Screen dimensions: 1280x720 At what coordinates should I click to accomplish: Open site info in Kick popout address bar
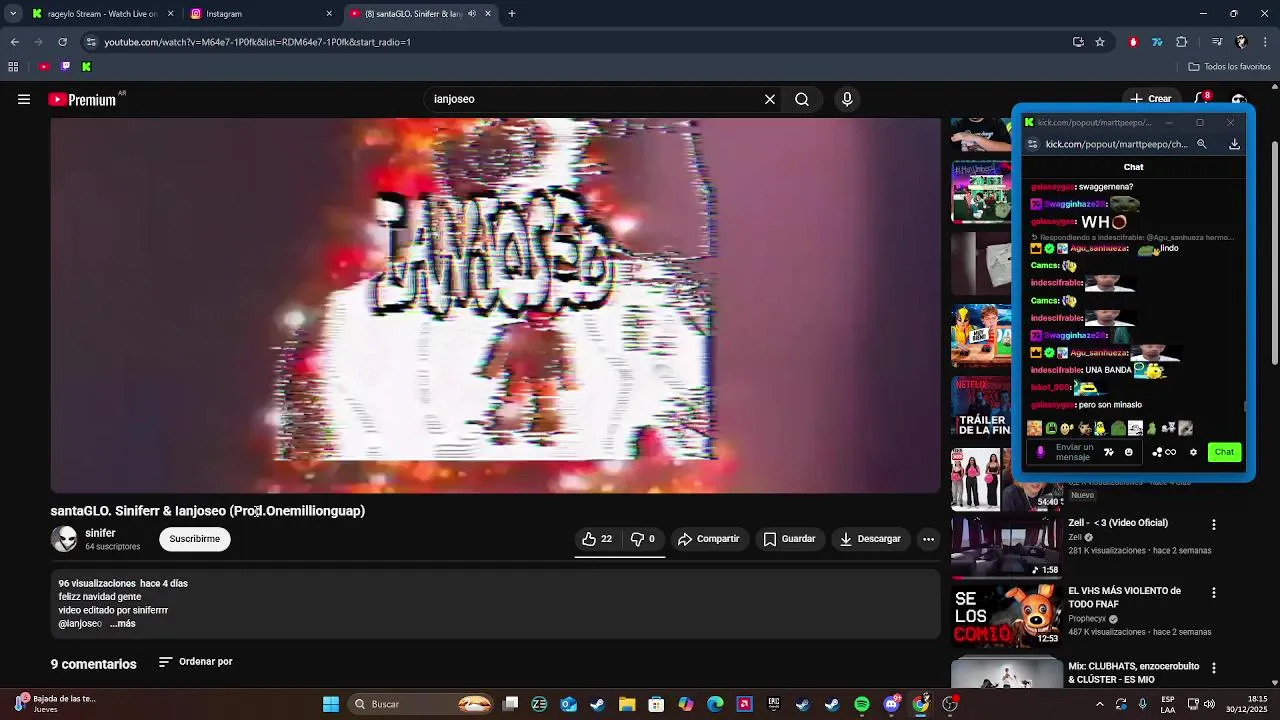pyautogui.click(x=1033, y=144)
